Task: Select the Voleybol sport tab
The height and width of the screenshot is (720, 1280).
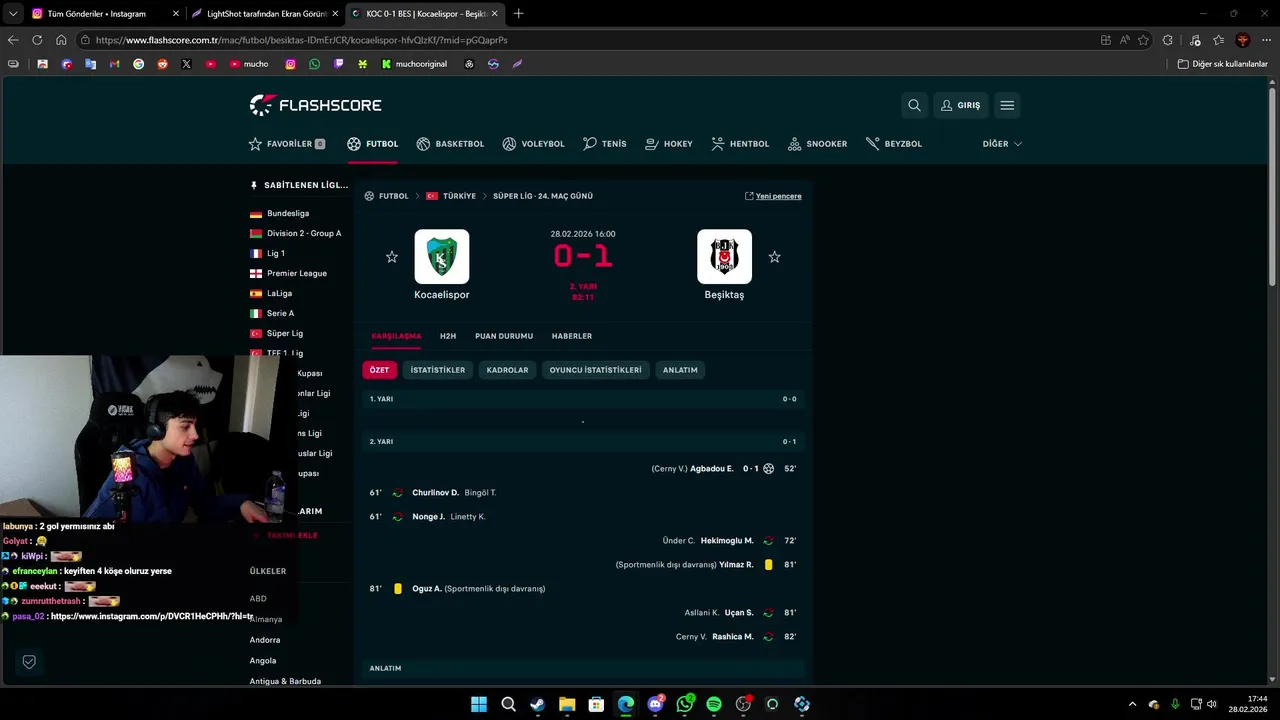Action: (533, 144)
